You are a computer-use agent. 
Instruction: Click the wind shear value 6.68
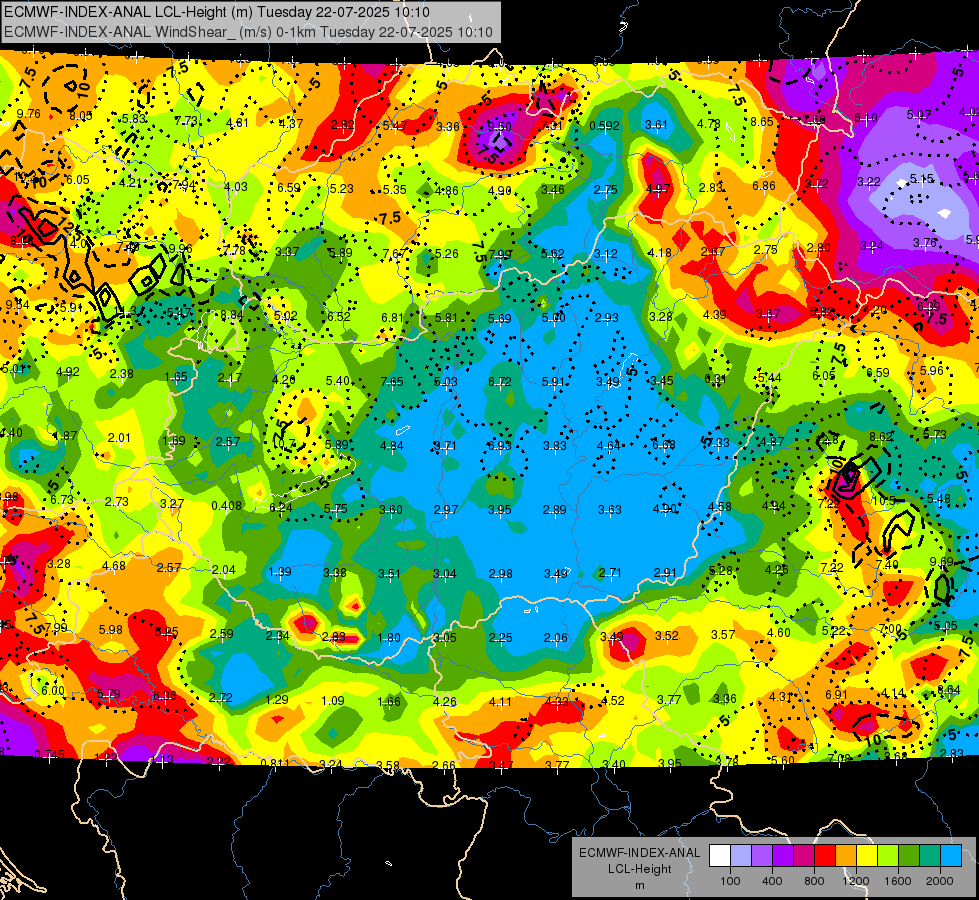point(664,444)
